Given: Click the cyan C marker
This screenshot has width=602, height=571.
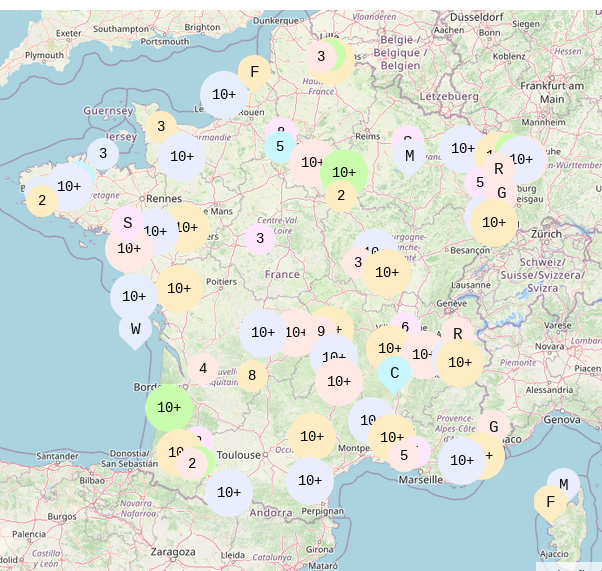Looking at the screenshot, I should point(395,374).
